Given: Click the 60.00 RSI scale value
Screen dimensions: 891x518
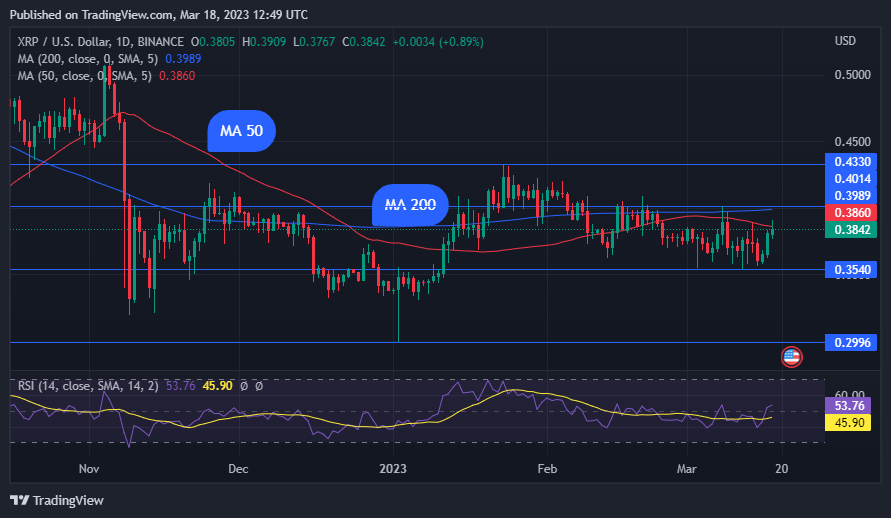Looking at the screenshot, I should click(850, 395).
